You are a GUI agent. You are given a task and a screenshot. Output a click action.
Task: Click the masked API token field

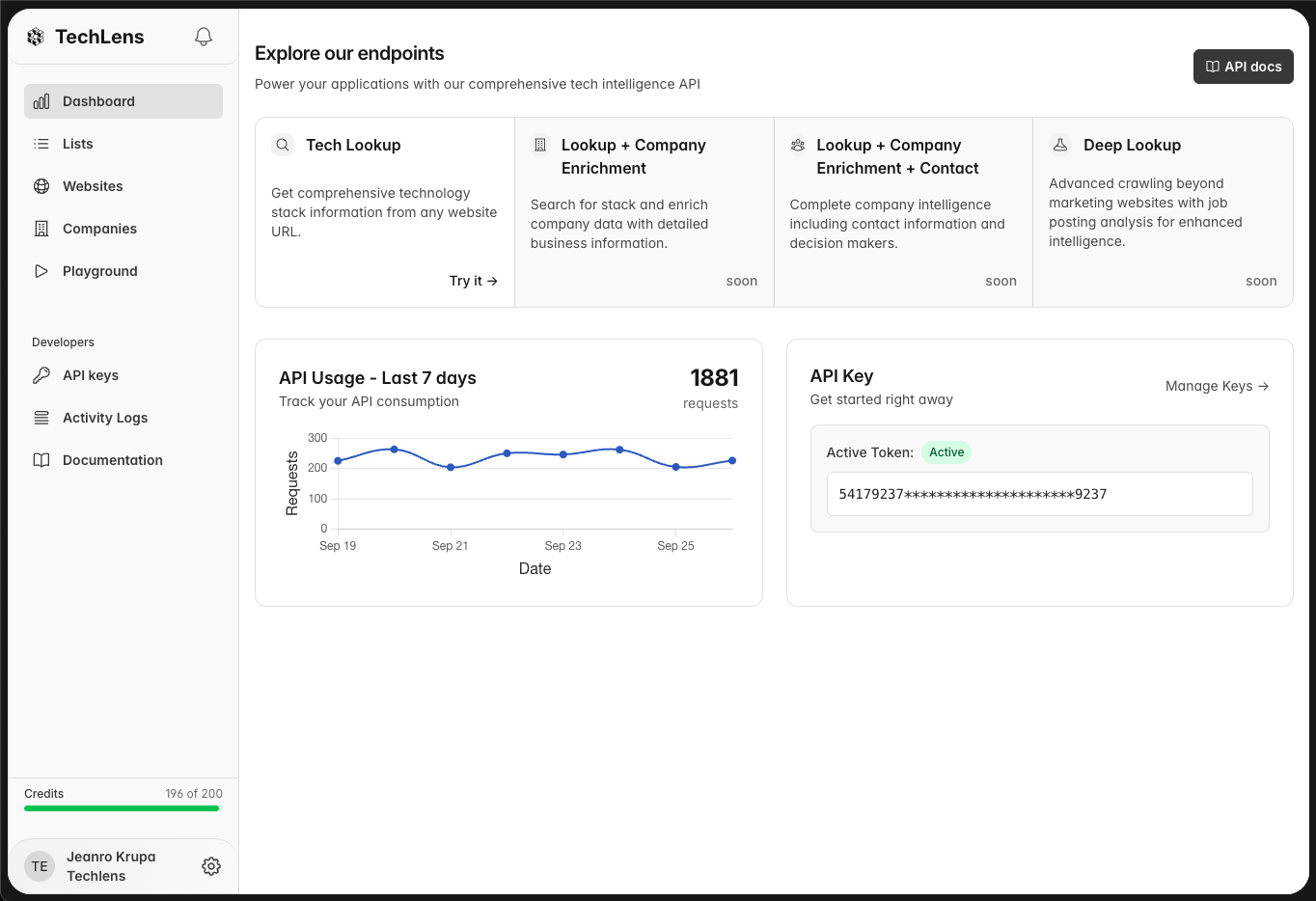point(1039,494)
